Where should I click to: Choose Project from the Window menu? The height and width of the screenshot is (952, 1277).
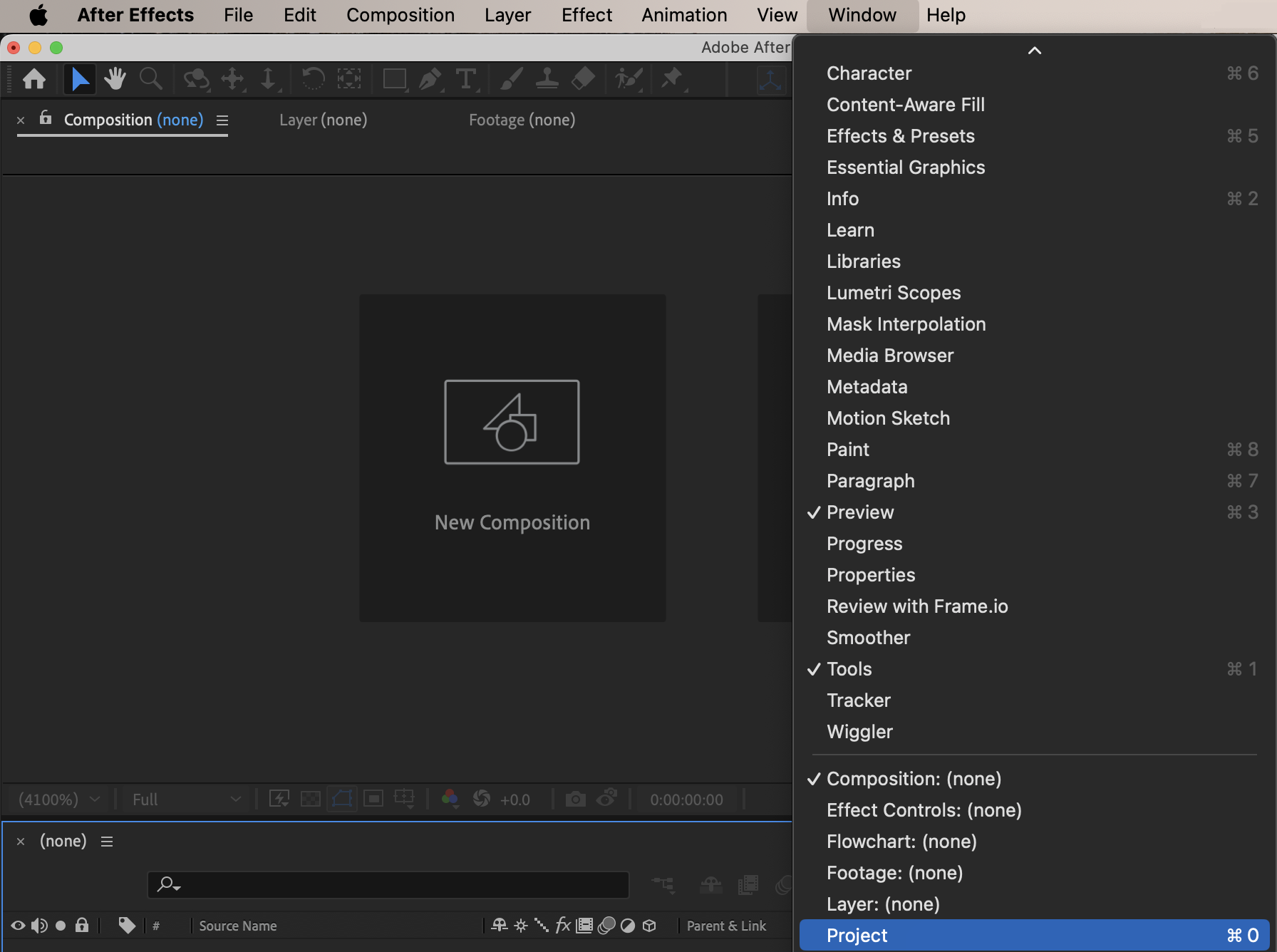coord(857,936)
